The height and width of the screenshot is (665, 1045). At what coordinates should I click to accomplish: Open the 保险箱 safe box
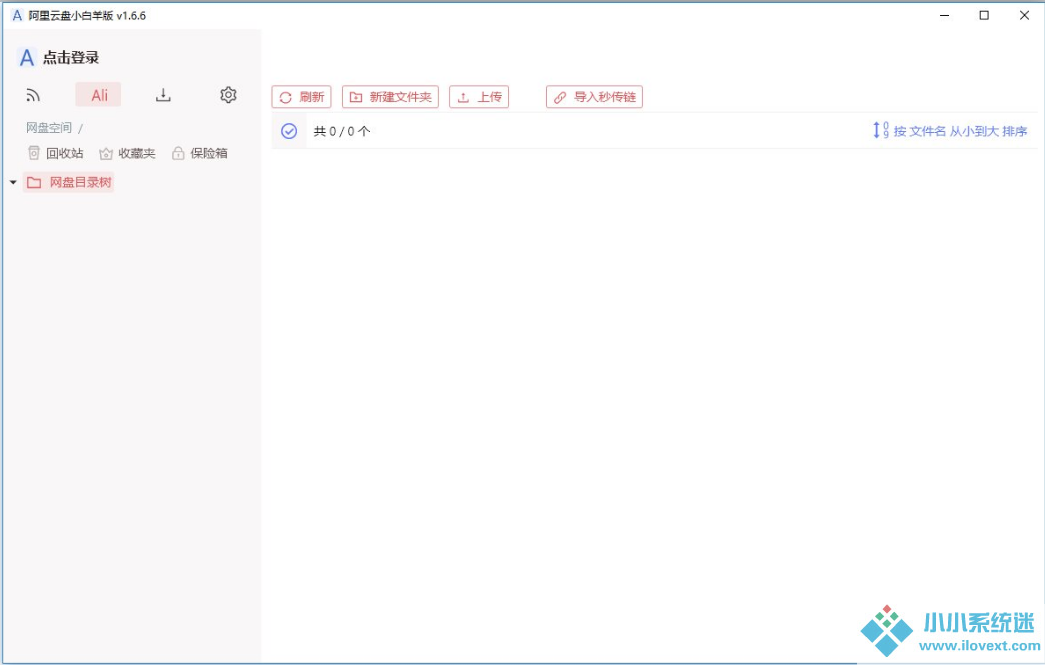200,153
